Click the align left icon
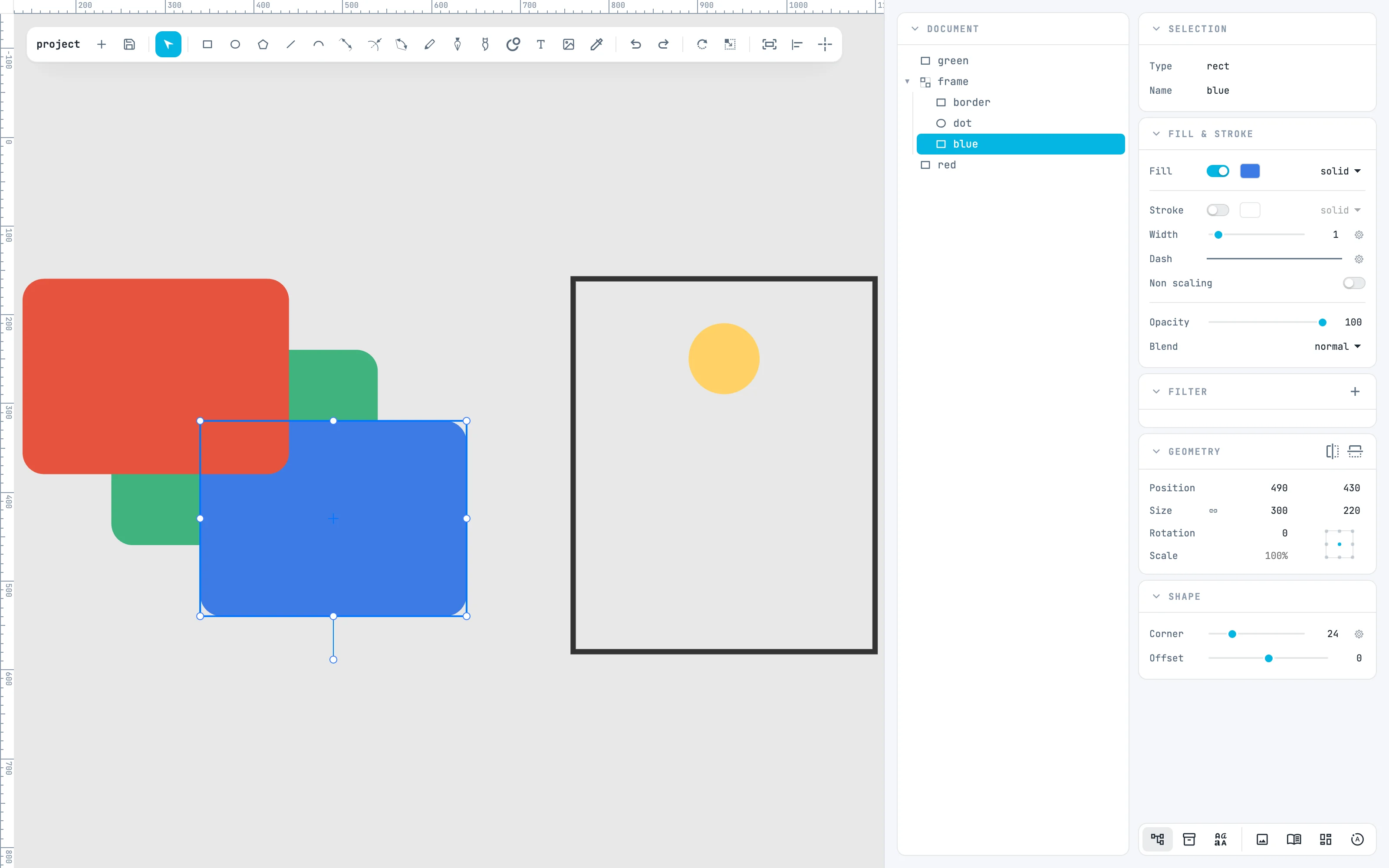Viewport: 1389px width, 868px height. pyautogui.click(x=797, y=44)
